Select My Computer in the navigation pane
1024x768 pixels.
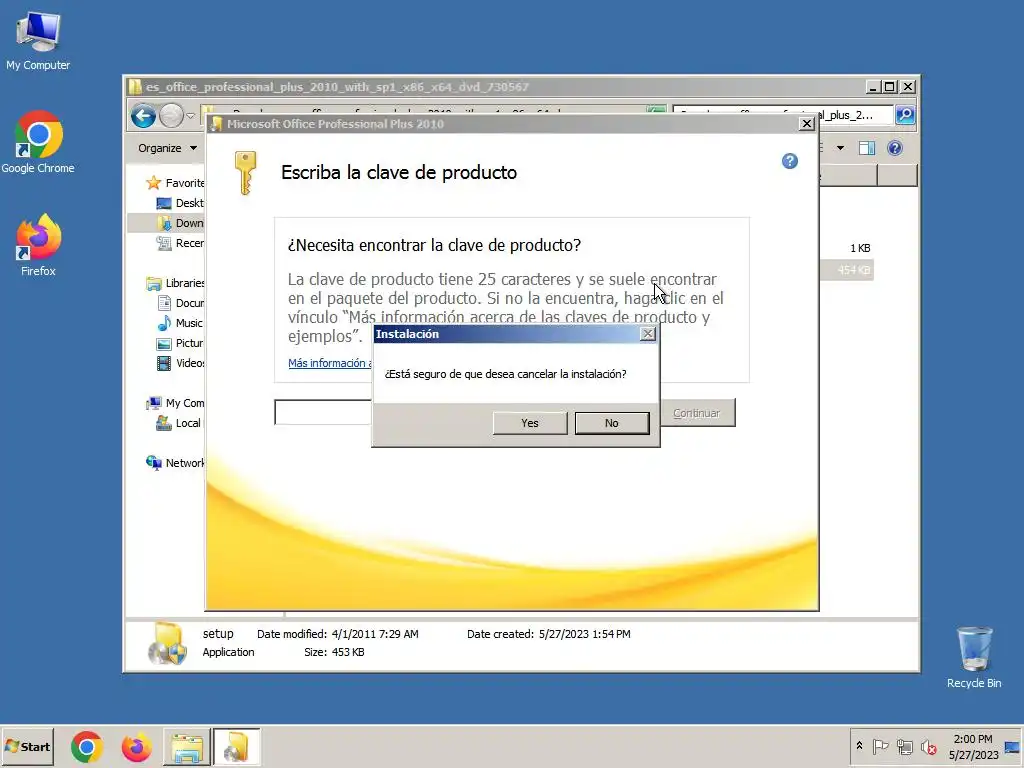point(175,403)
